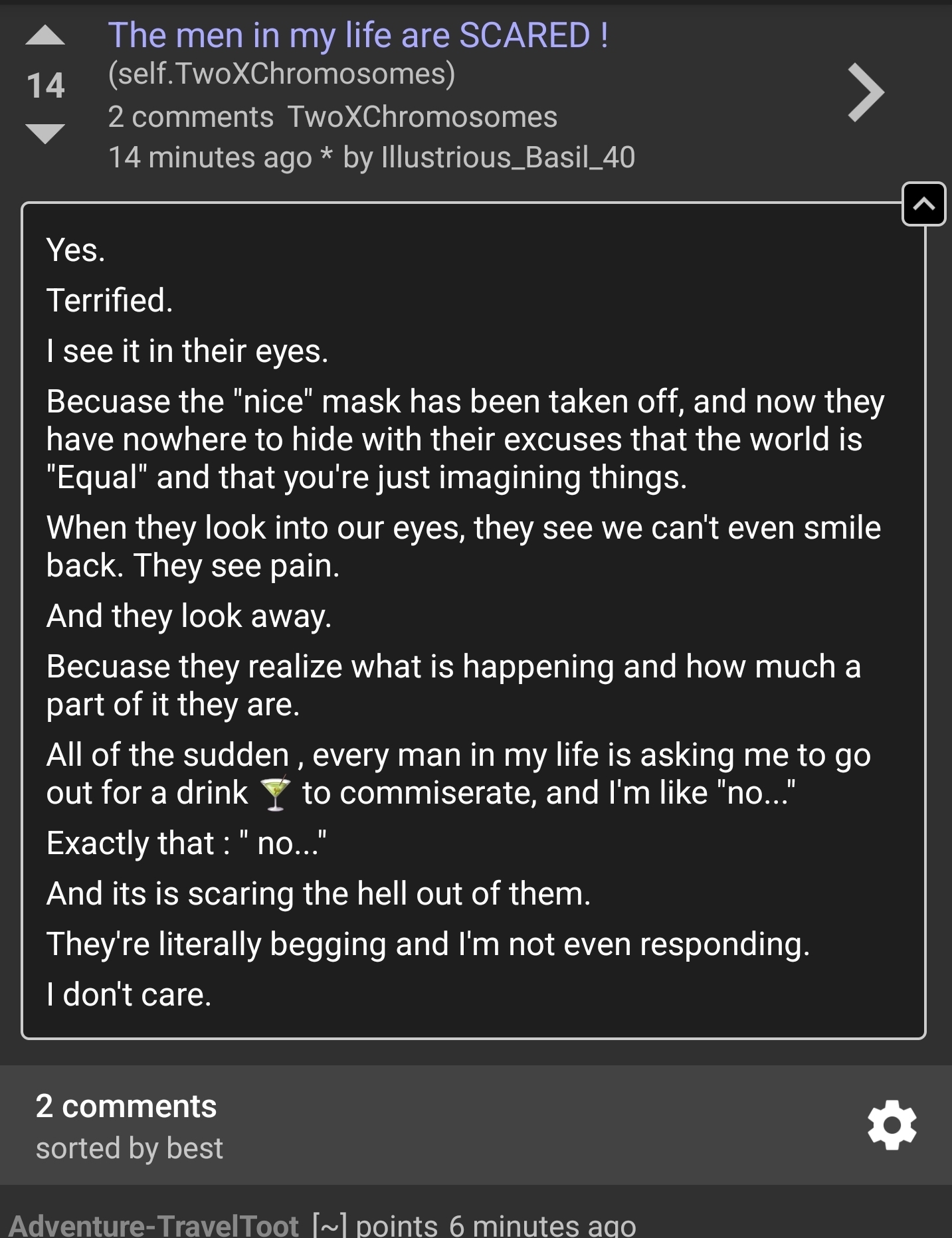
Task: Change the 'sorted by best' ordering
Action: [130, 1148]
